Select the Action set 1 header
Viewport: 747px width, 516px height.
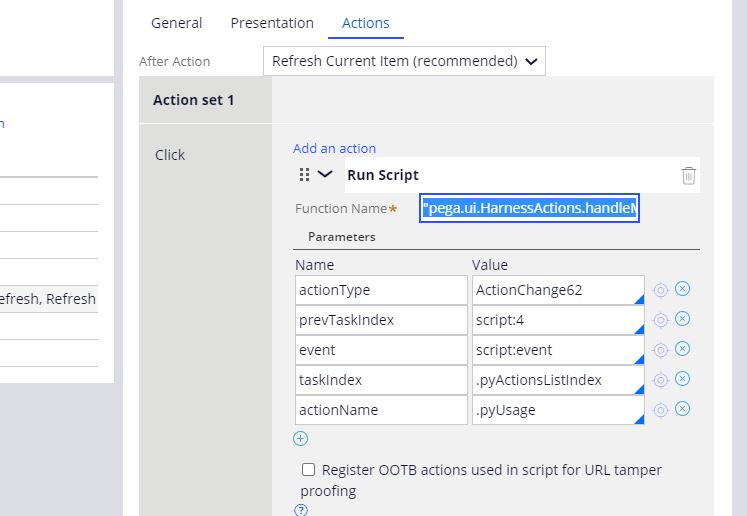194,100
